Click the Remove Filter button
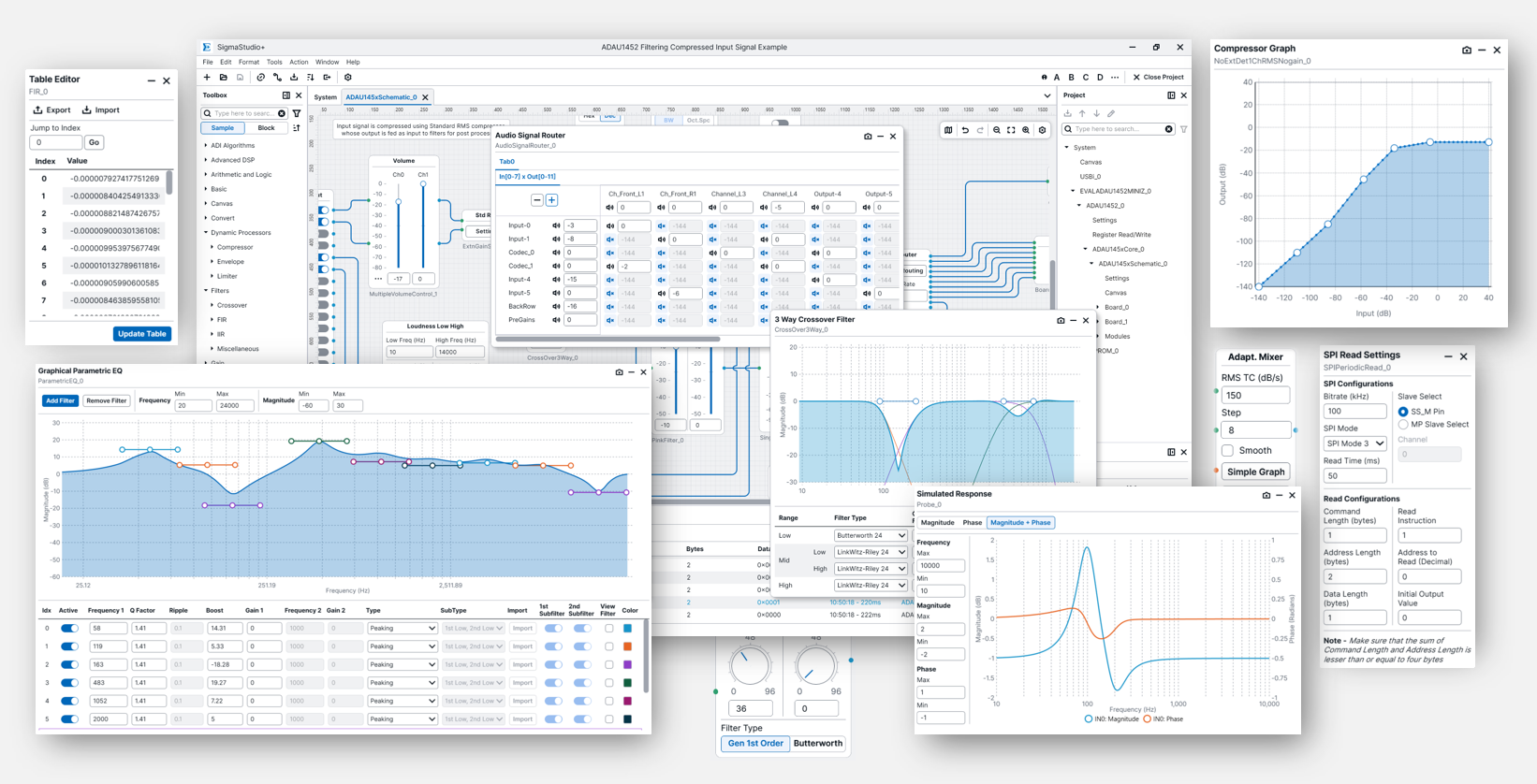Screen dimensions: 1537x784 (x=106, y=401)
